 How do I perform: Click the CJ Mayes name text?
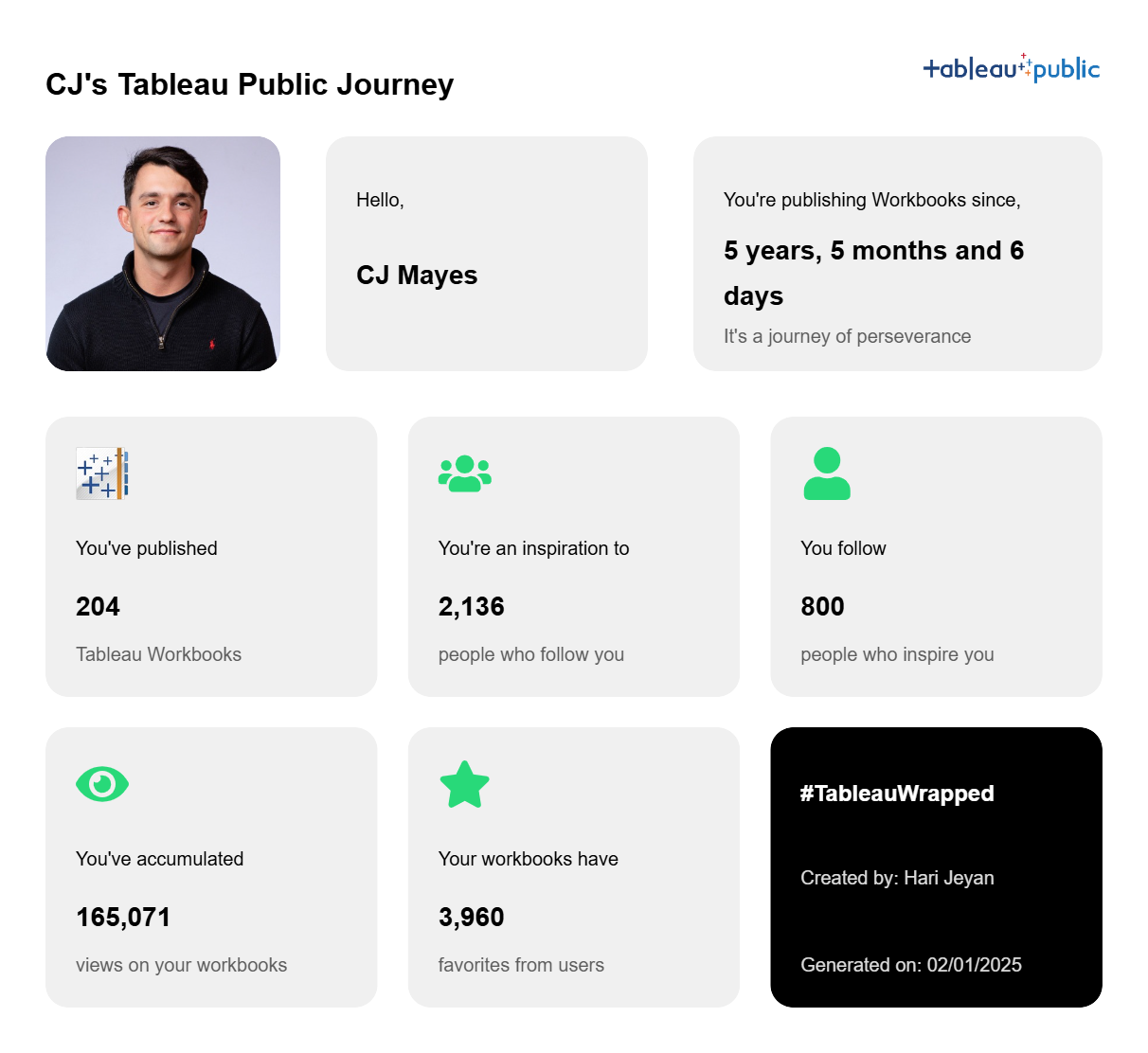click(417, 276)
